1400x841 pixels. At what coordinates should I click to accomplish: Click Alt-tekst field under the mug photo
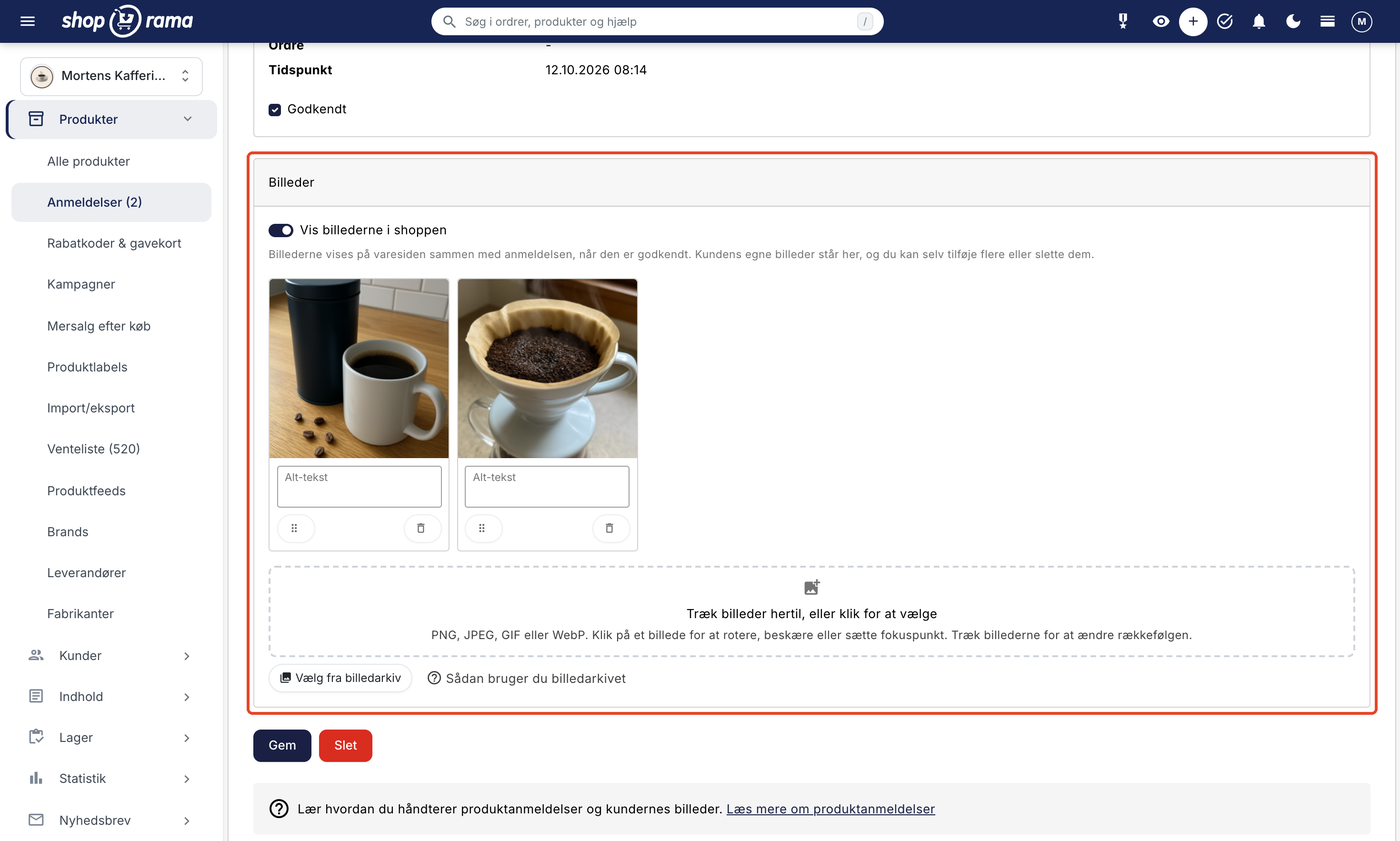pos(359,486)
